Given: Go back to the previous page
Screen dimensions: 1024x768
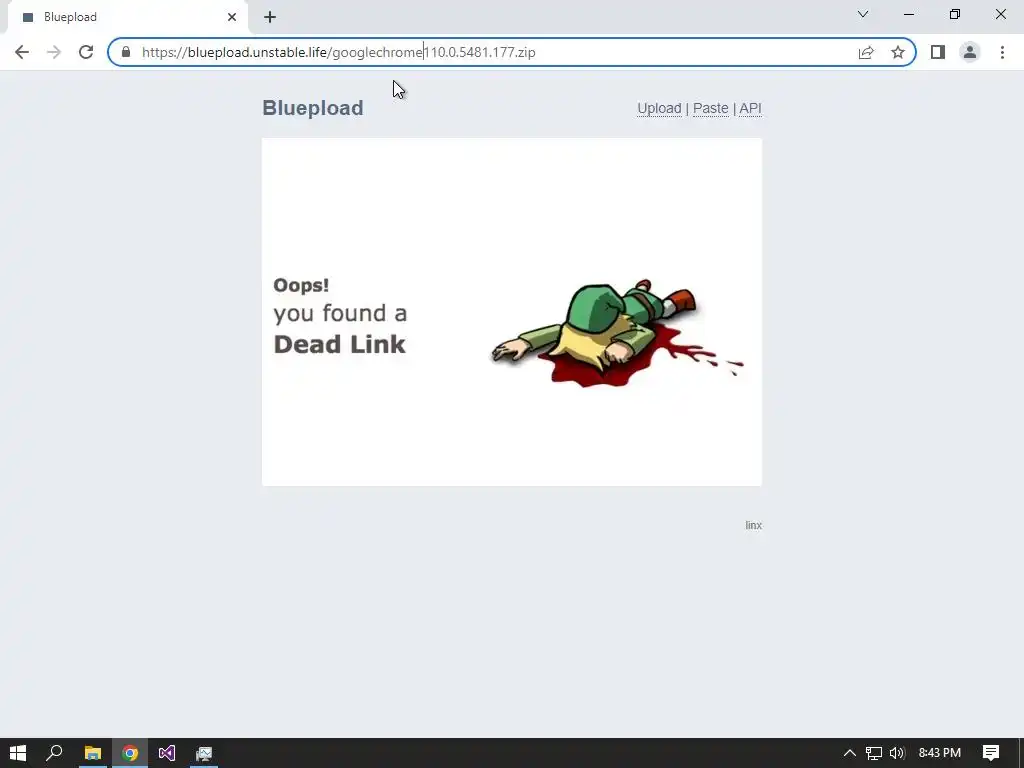Looking at the screenshot, I should point(22,52).
